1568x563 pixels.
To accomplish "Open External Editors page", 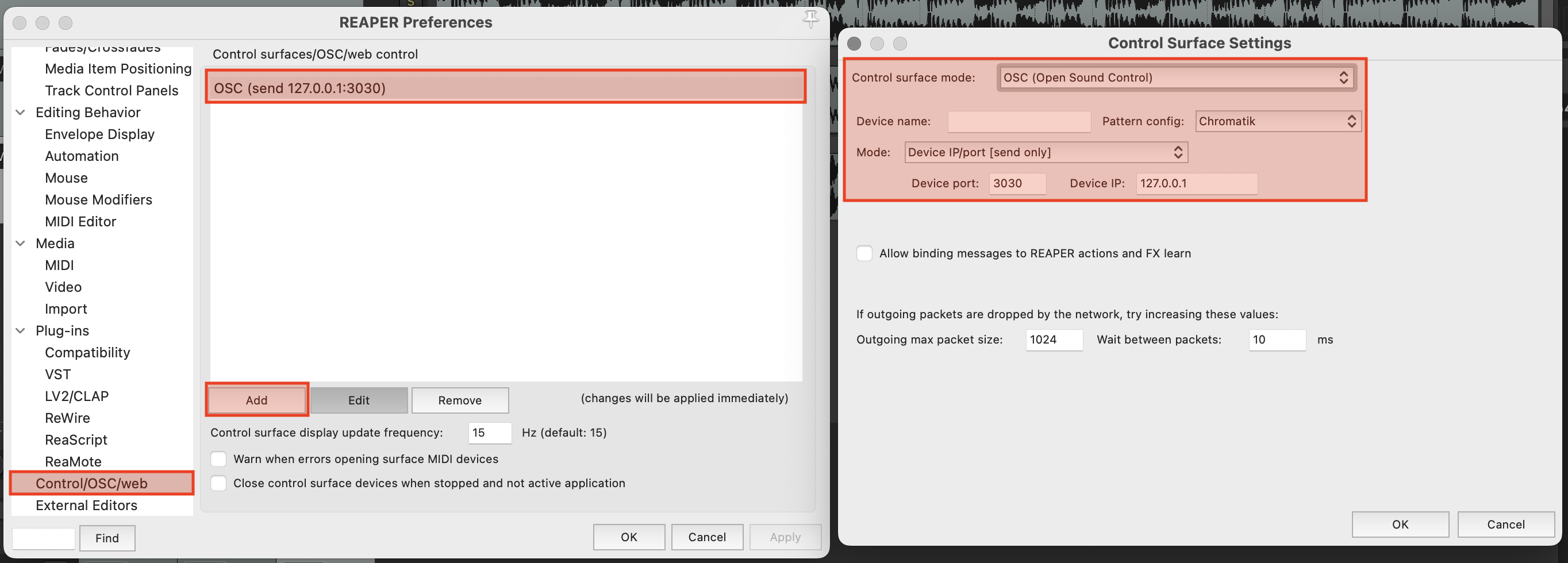I will (86, 506).
